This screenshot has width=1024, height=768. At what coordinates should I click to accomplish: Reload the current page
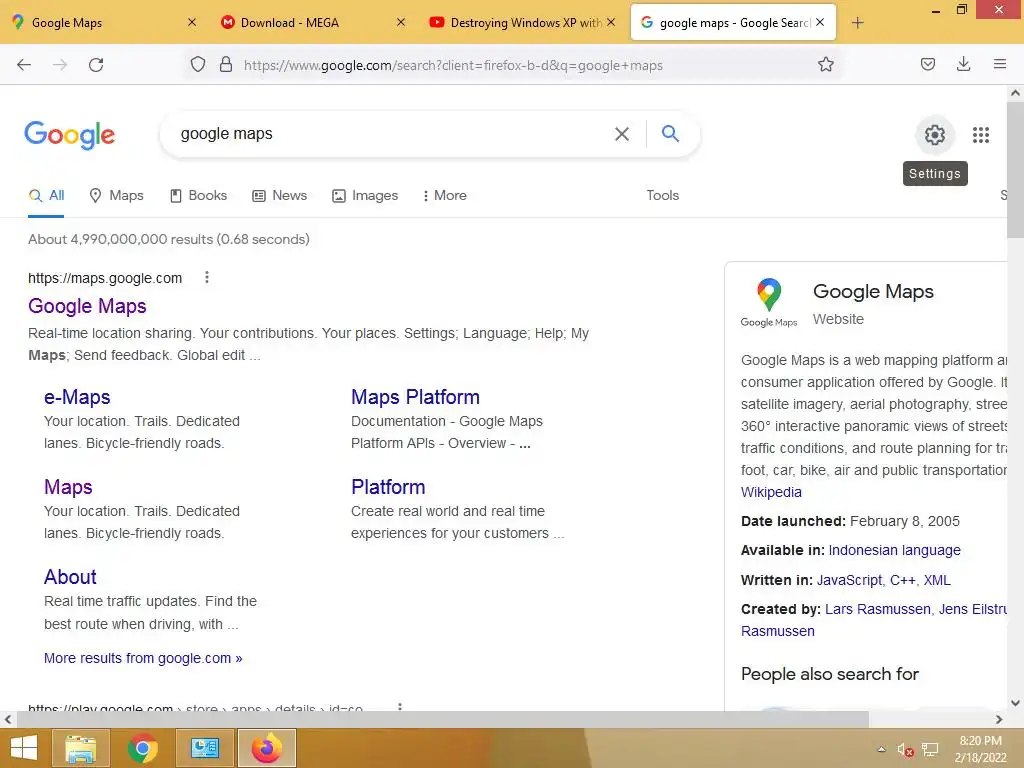click(96, 65)
